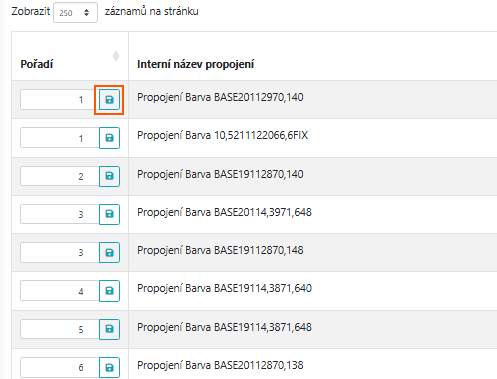Save order for Propojení Barva 10,5211122066,6FIX
Image resolution: width=497 pixels, height=379 pixels.
tap(109, 138)
